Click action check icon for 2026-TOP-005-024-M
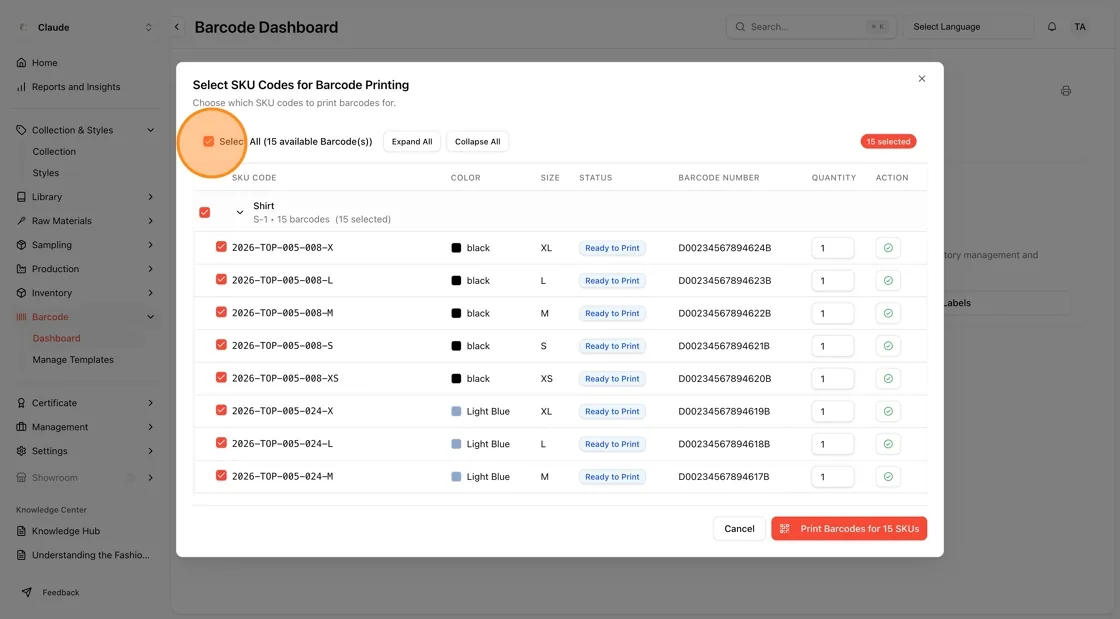Image resolution: width=1120 pixels, height=619 pixels. [888, 477]
